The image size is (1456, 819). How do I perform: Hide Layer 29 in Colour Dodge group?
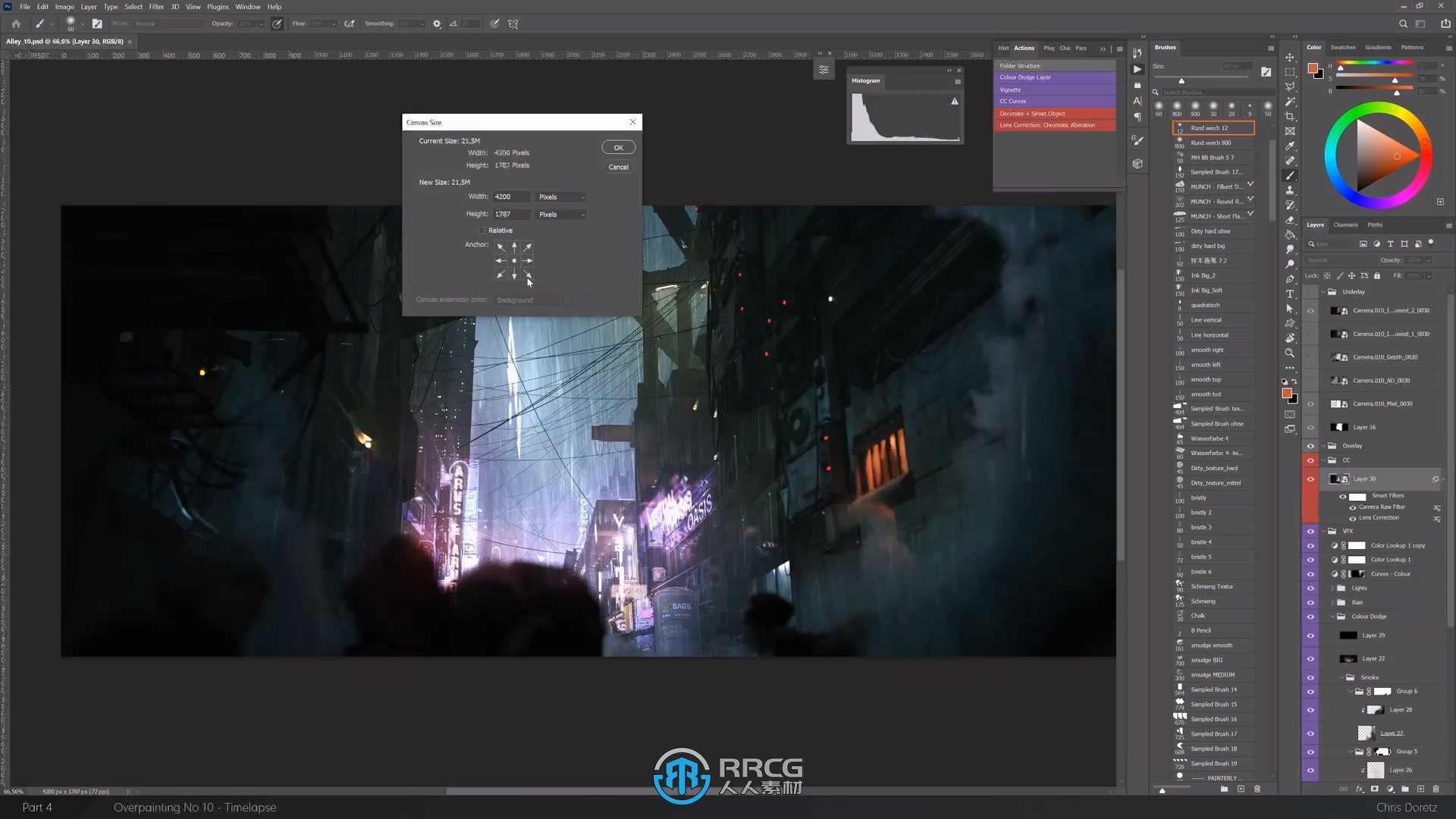click(x=1310, y=636)
